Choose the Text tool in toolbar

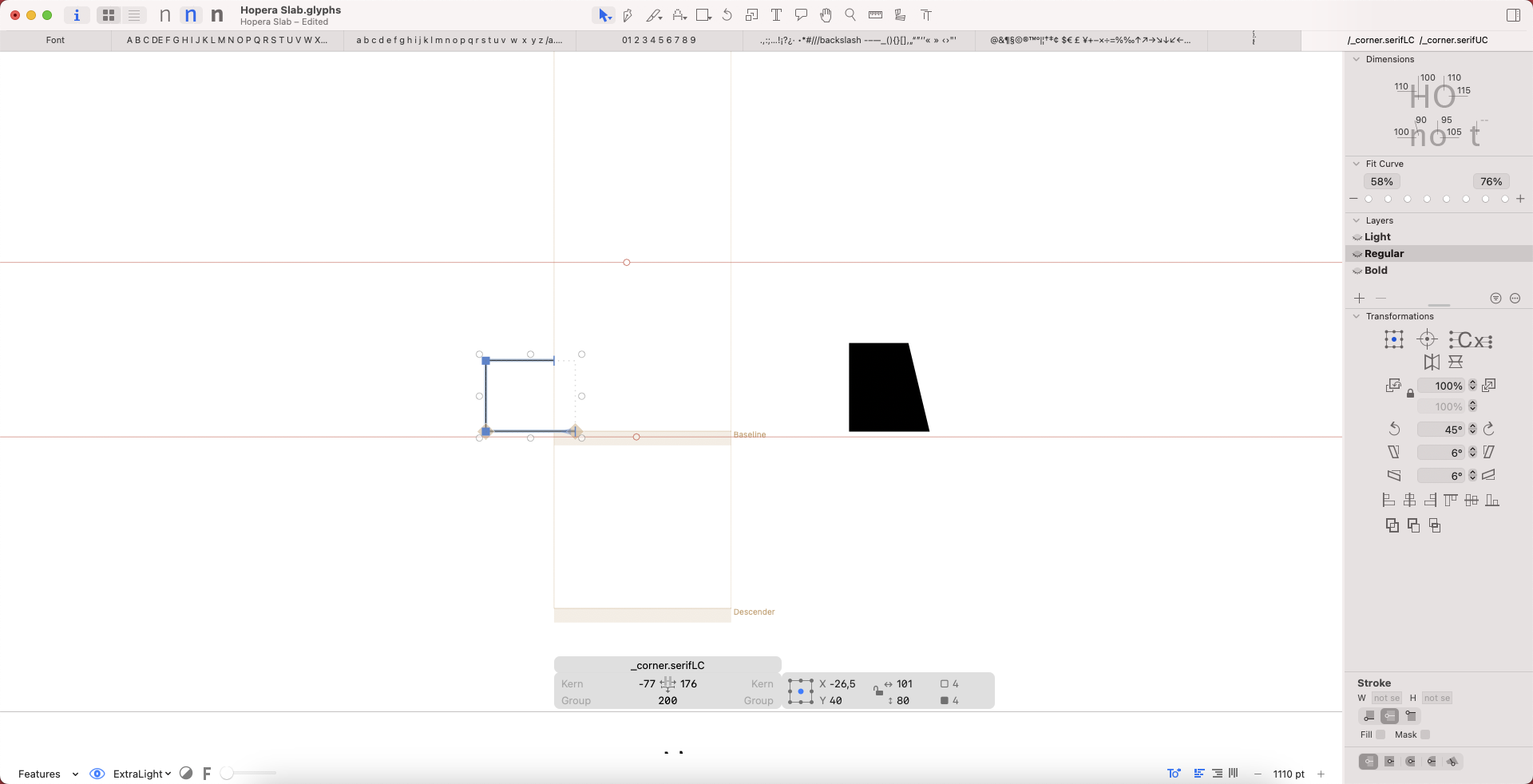[776, 15]
